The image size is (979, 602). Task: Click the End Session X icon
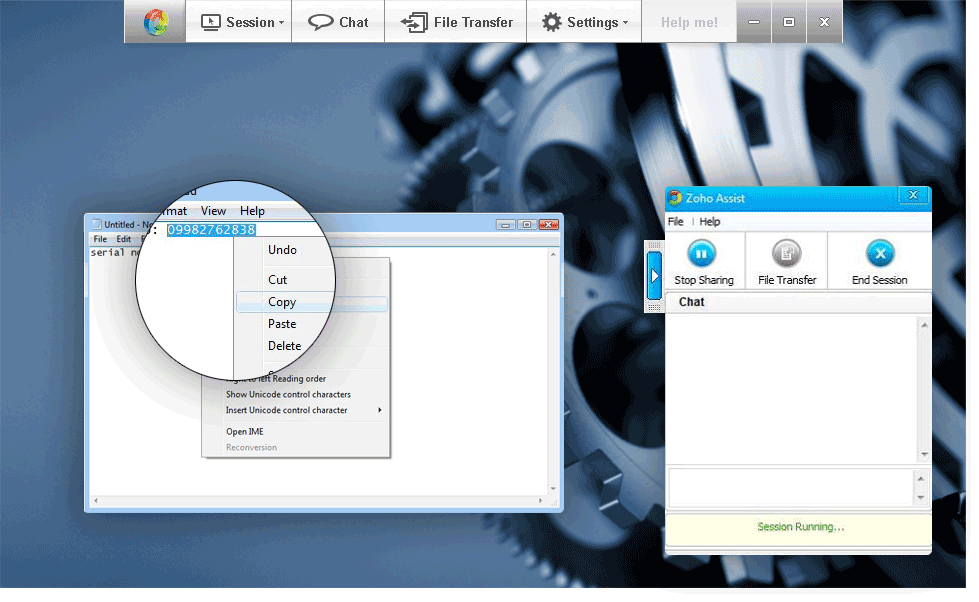(x=879, y=253)
